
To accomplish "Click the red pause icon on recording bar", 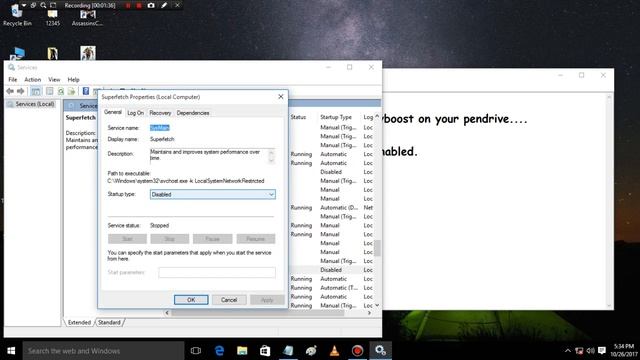I will 128,5.
